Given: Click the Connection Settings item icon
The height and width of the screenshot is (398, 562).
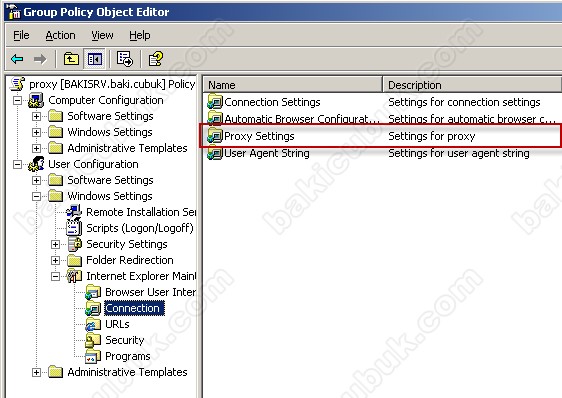Looking at the screenshot, I should (215, 102).
